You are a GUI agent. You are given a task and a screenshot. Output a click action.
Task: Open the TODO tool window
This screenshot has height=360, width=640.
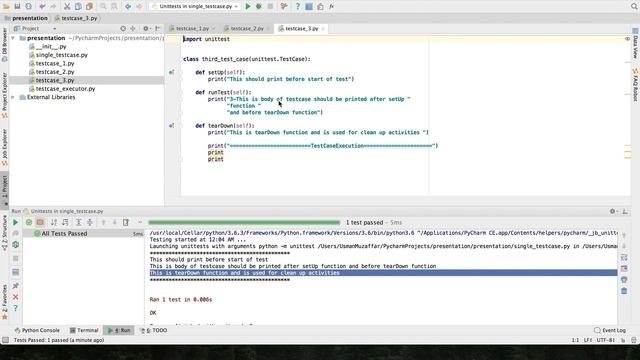click(x=154, y=330)
